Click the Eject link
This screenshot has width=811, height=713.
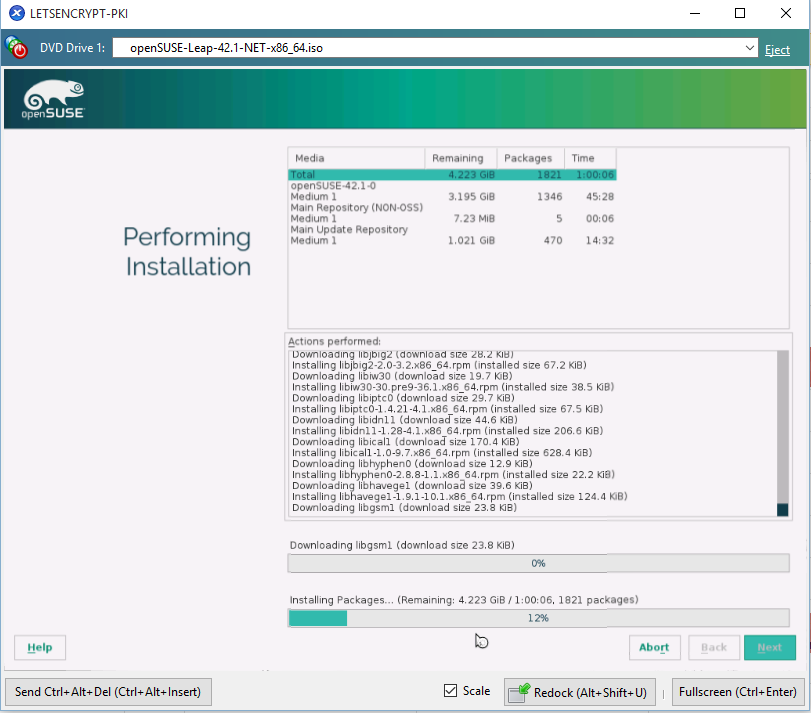pos(777,49)
